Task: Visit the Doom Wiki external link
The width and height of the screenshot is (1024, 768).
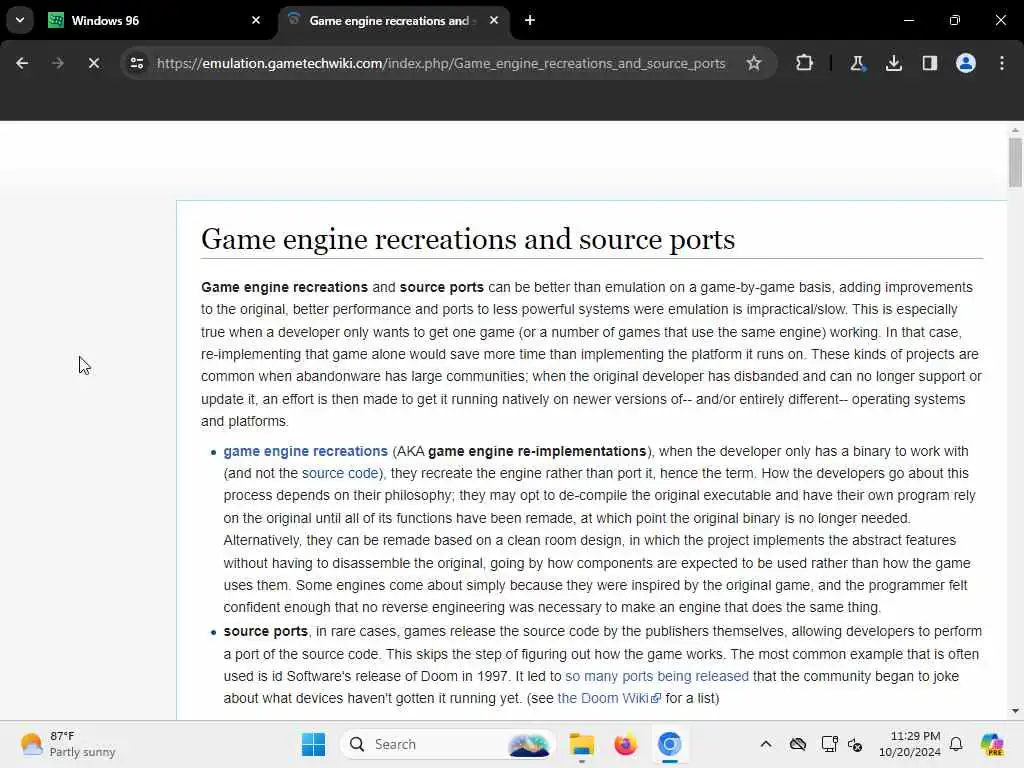Action: pos(609,699)
